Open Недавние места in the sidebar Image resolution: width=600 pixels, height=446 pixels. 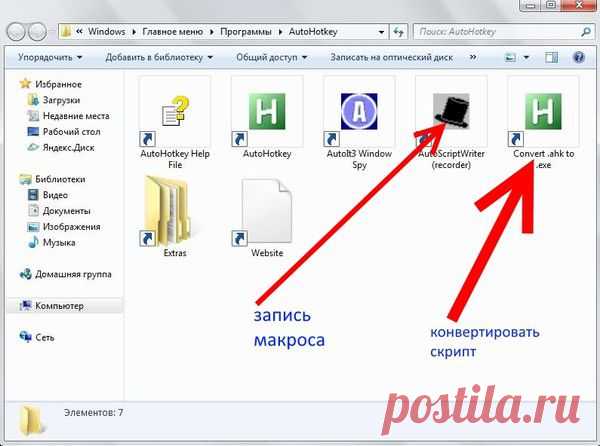point(76,116)
